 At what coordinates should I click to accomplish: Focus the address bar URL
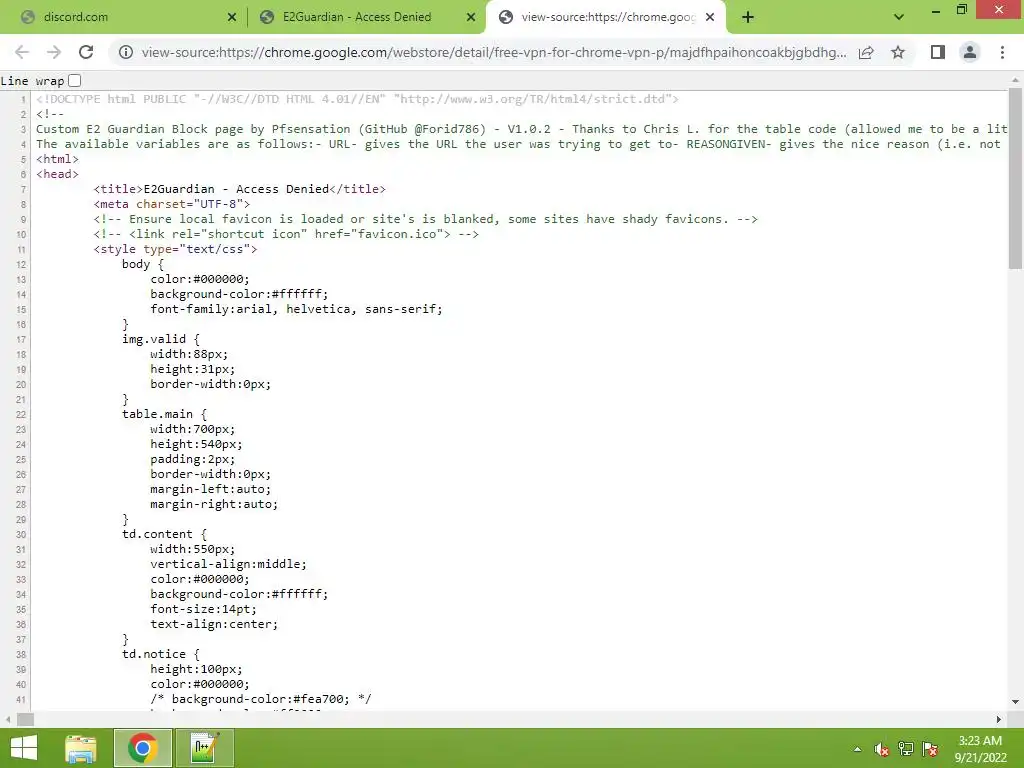coord(494,52)
